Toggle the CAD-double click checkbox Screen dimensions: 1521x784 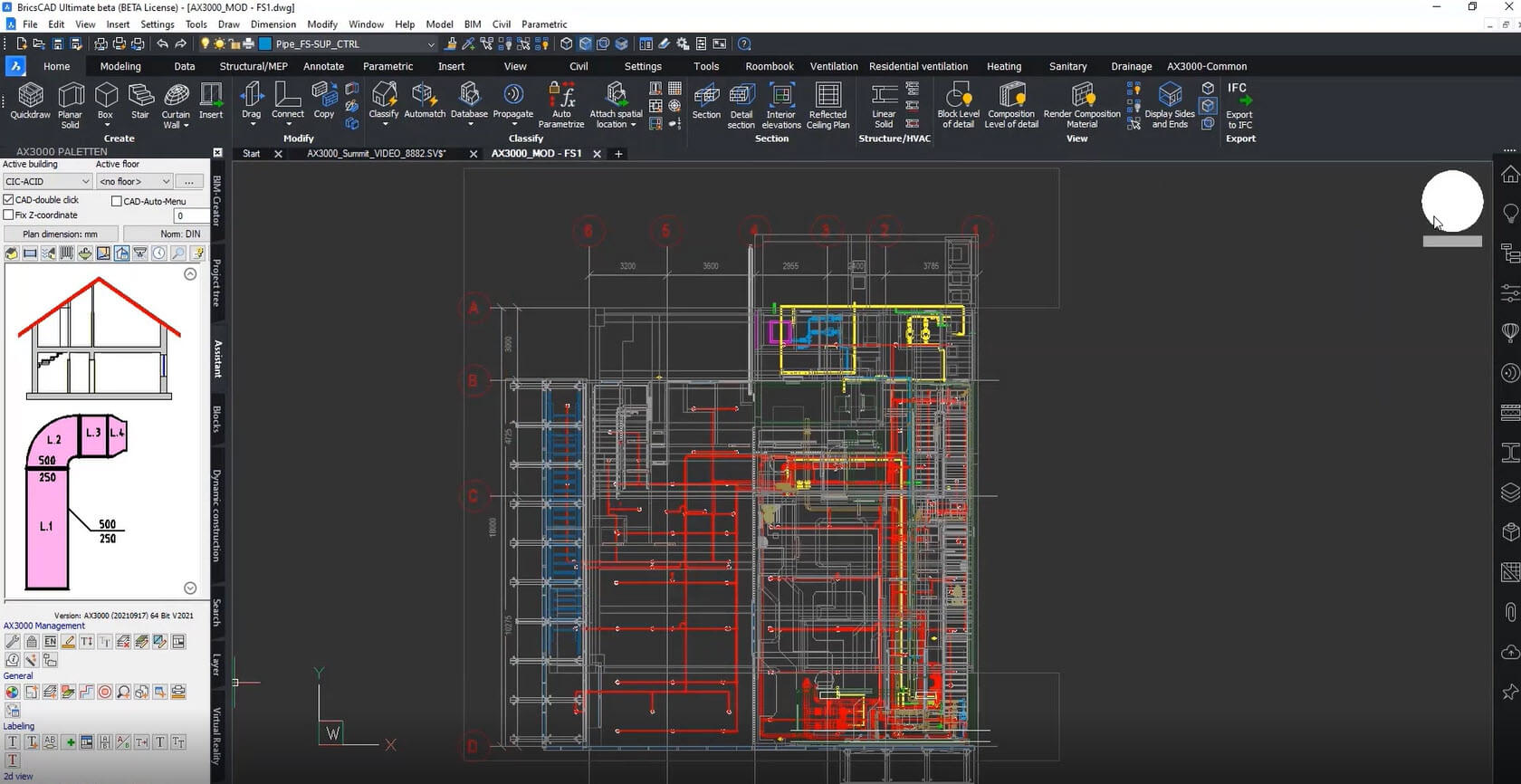9,200
